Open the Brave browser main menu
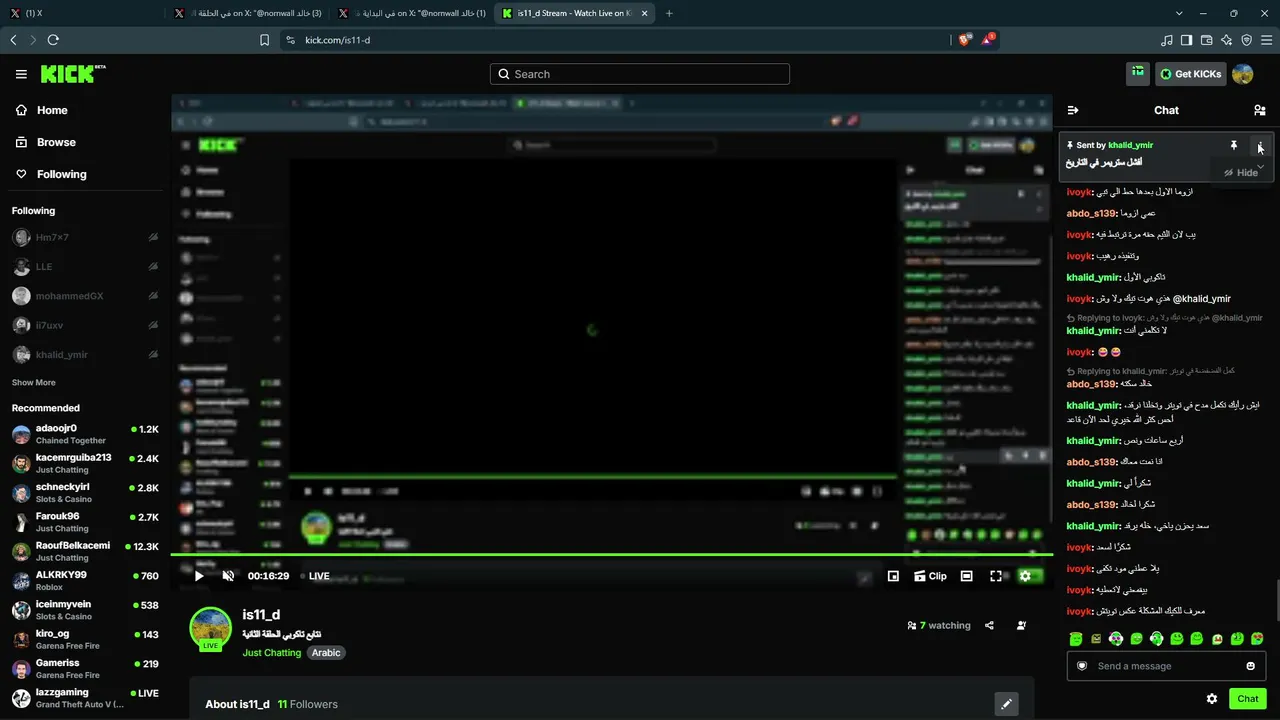This screenshot has width=1280, height=720. tap(1266, 40)
